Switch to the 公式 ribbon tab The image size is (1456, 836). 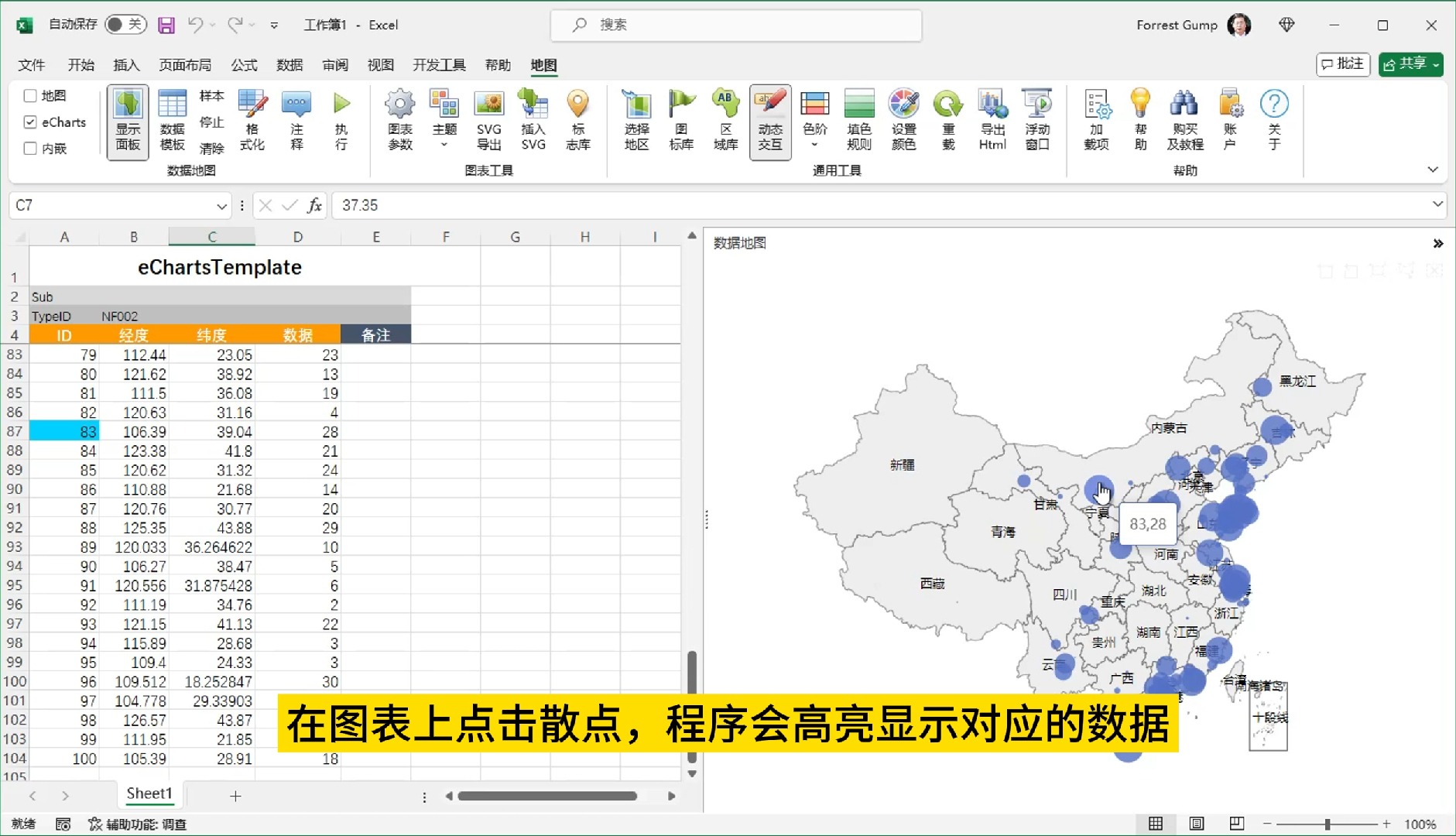[x=244, y=65]
